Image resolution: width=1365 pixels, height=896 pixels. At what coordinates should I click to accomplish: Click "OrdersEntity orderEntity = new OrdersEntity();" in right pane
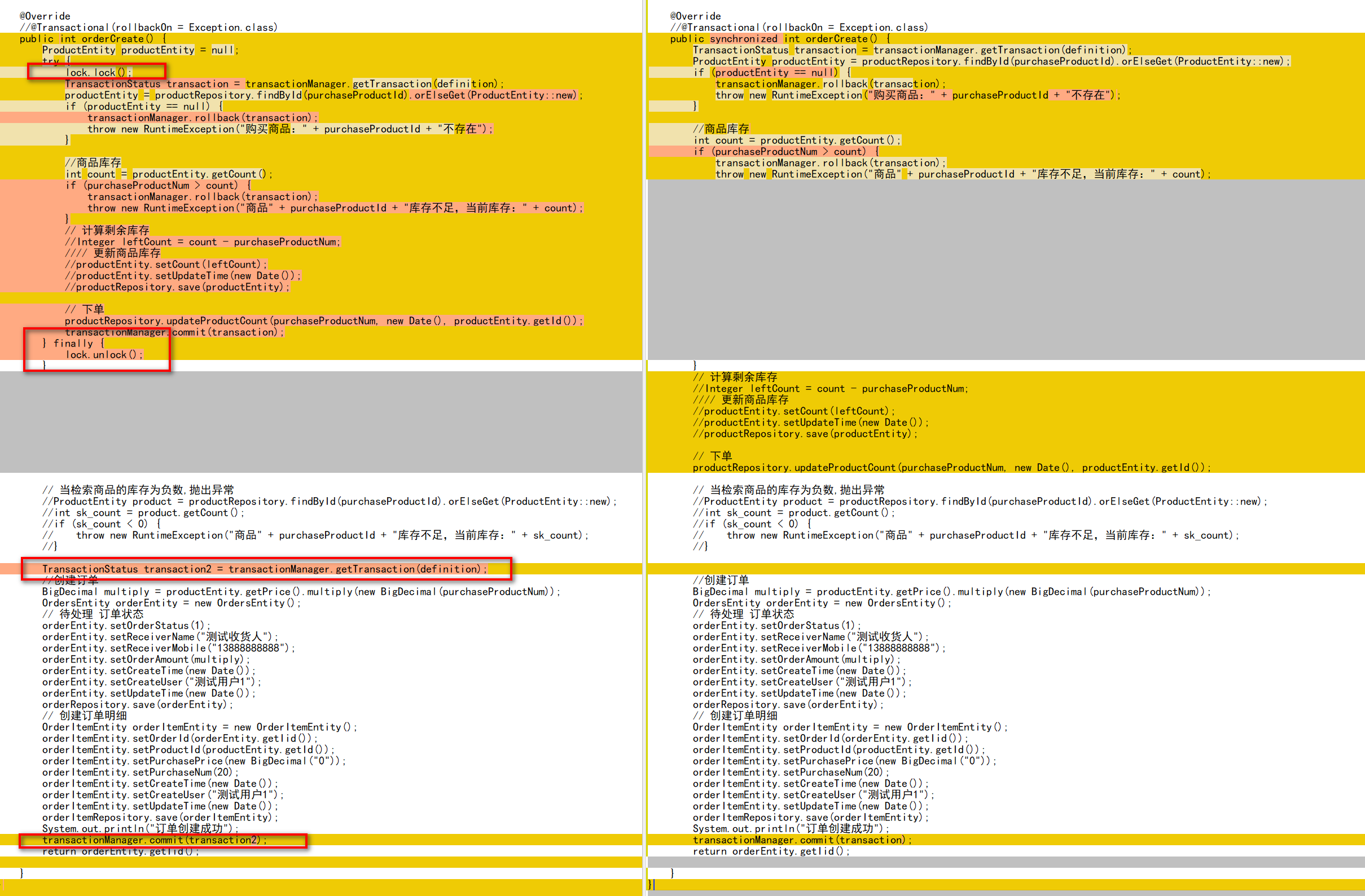(821, 603)
